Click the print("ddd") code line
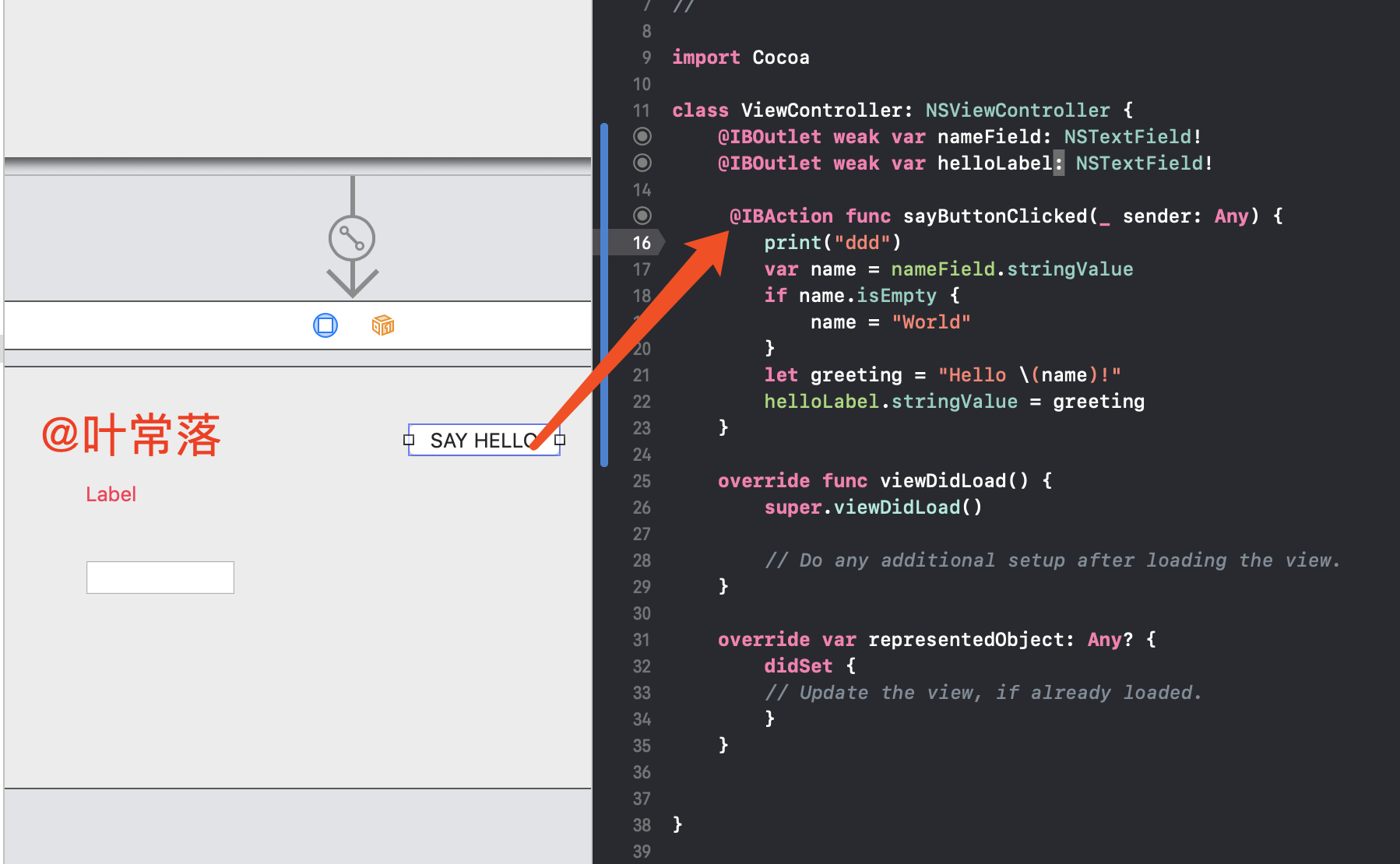This screenshot has height=864, width=1400. click(832, 243)
